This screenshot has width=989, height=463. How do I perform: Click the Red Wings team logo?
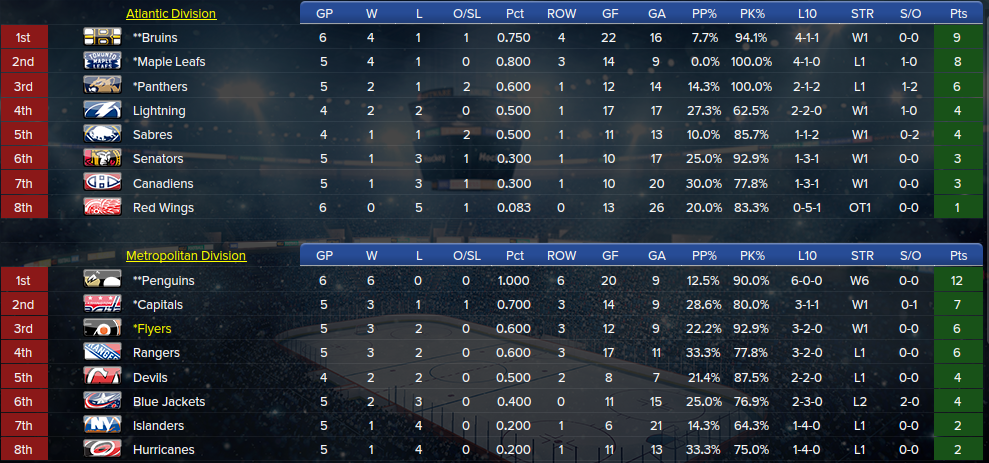(102, 208)
